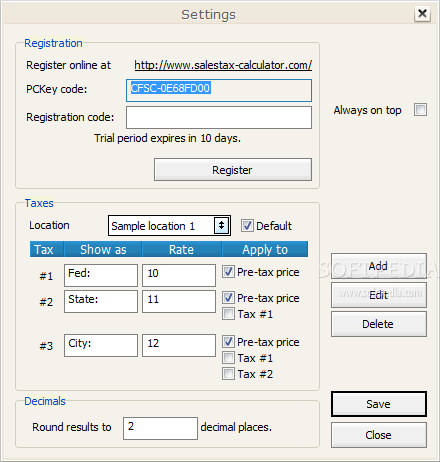Enable the Always on top checkbox
The image size is (440, 462).
(x=420, y=110)
